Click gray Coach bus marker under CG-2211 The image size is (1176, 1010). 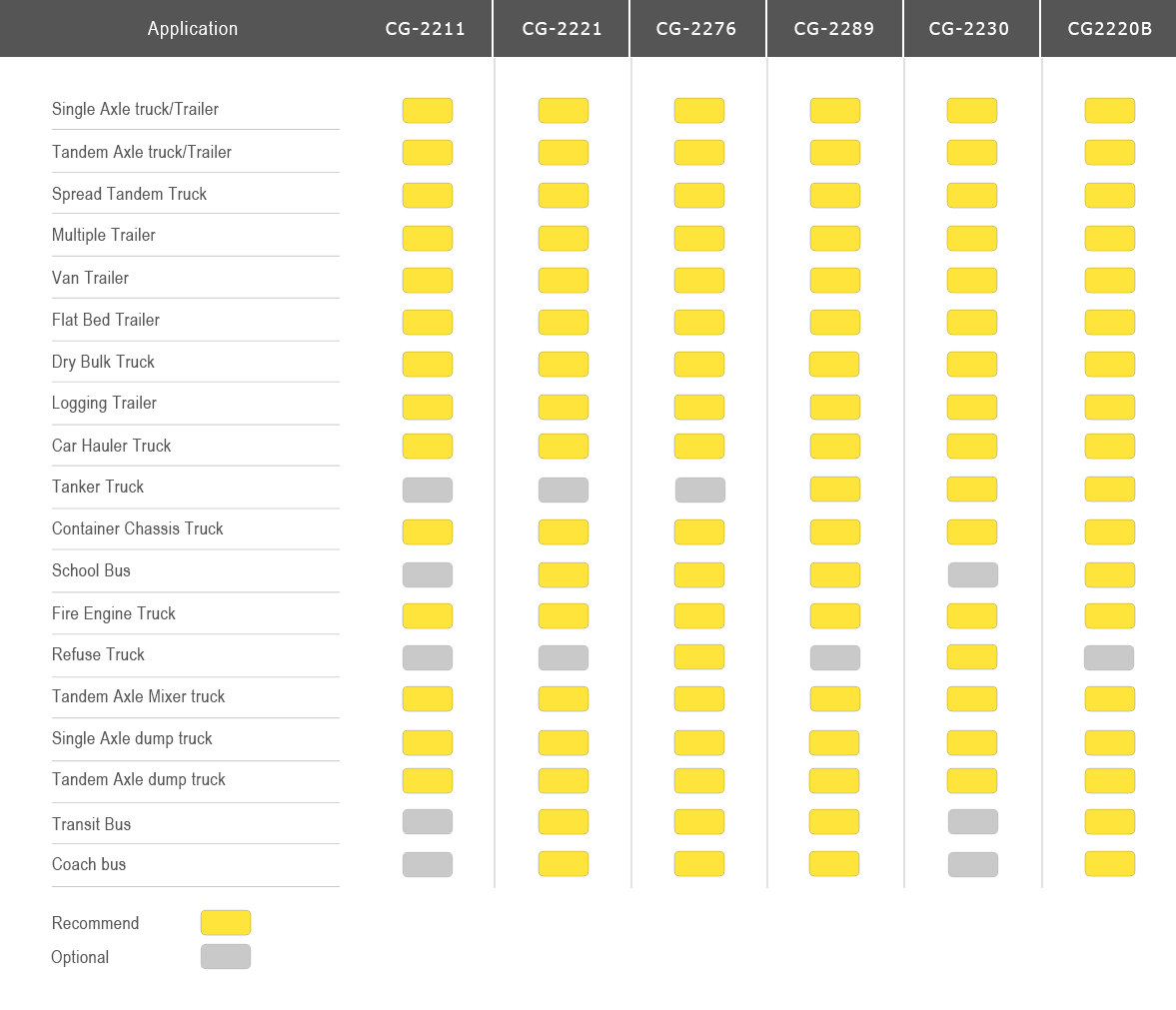[428, 864]
